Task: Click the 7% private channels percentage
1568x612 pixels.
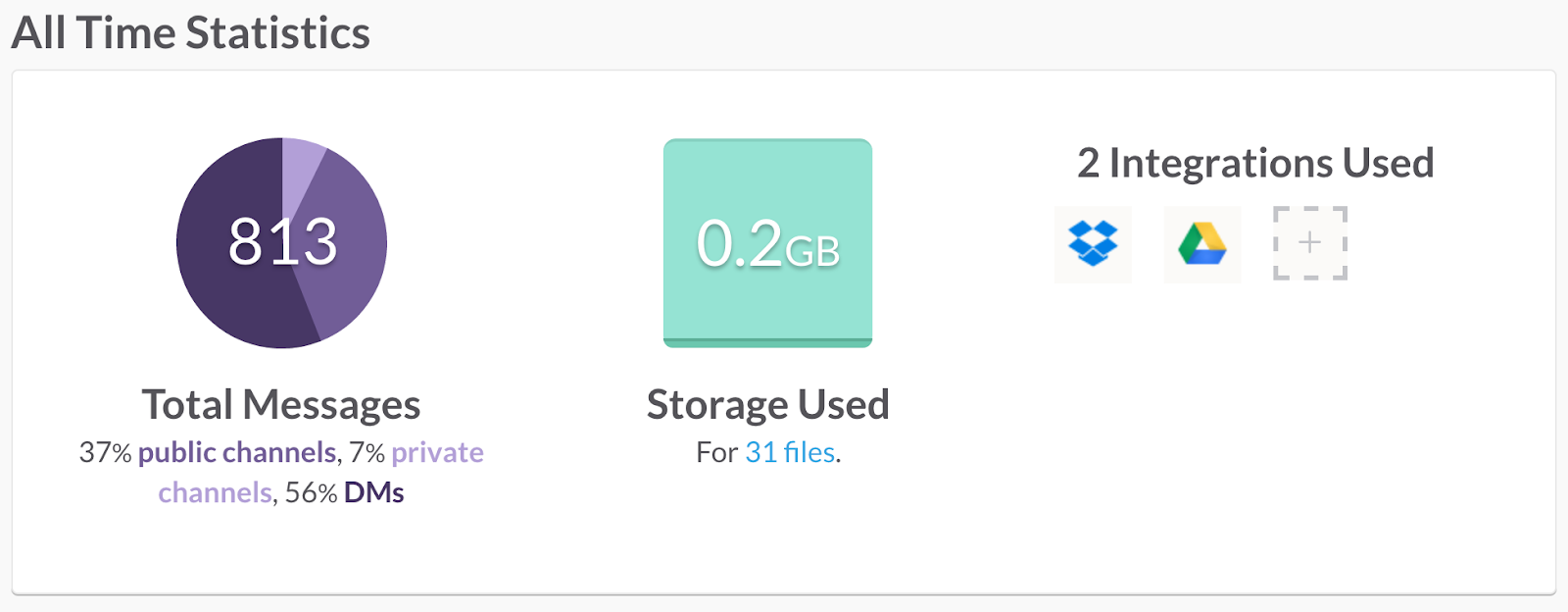Action: [367, 452]
